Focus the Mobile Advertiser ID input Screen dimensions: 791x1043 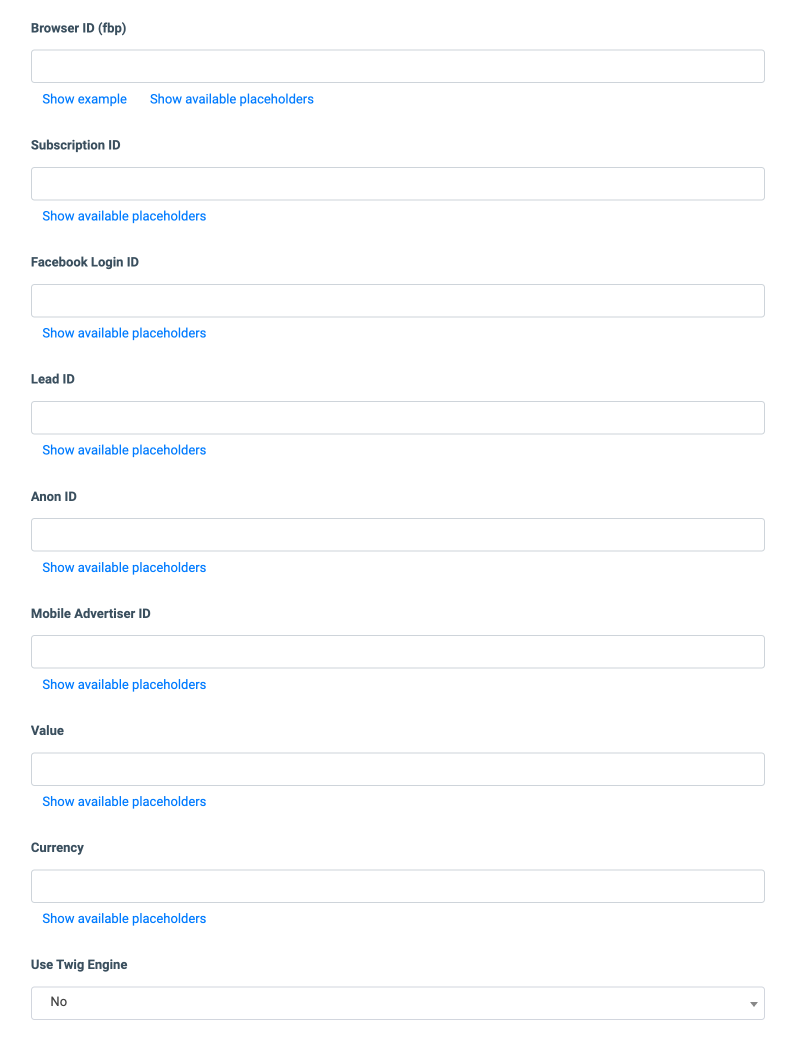coord(398,652)
